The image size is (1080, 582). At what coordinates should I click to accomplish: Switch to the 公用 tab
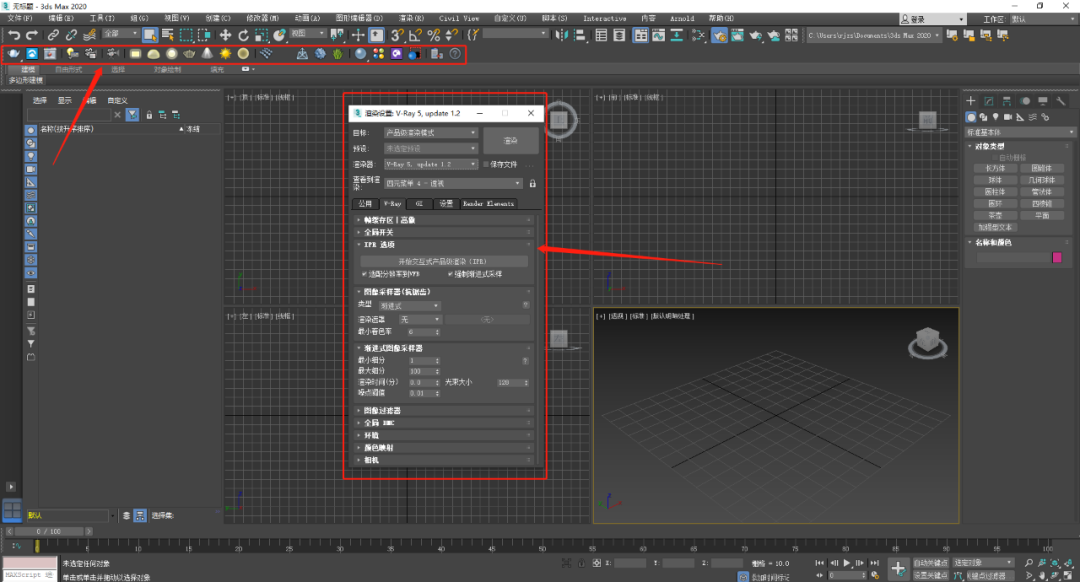point(365,204)
